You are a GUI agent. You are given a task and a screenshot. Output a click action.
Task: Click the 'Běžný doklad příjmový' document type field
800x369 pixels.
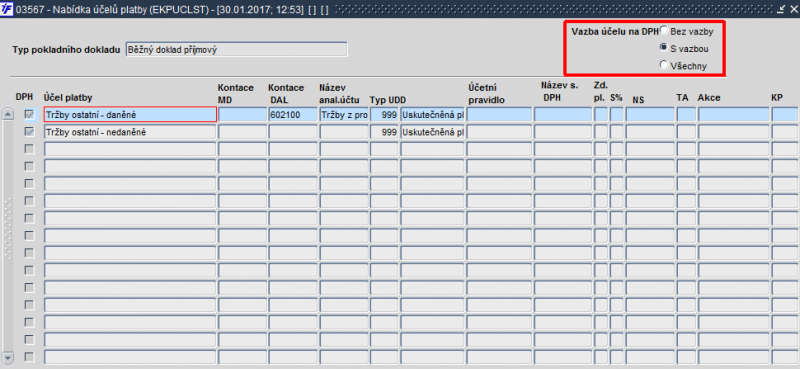(x=236, y=50)
